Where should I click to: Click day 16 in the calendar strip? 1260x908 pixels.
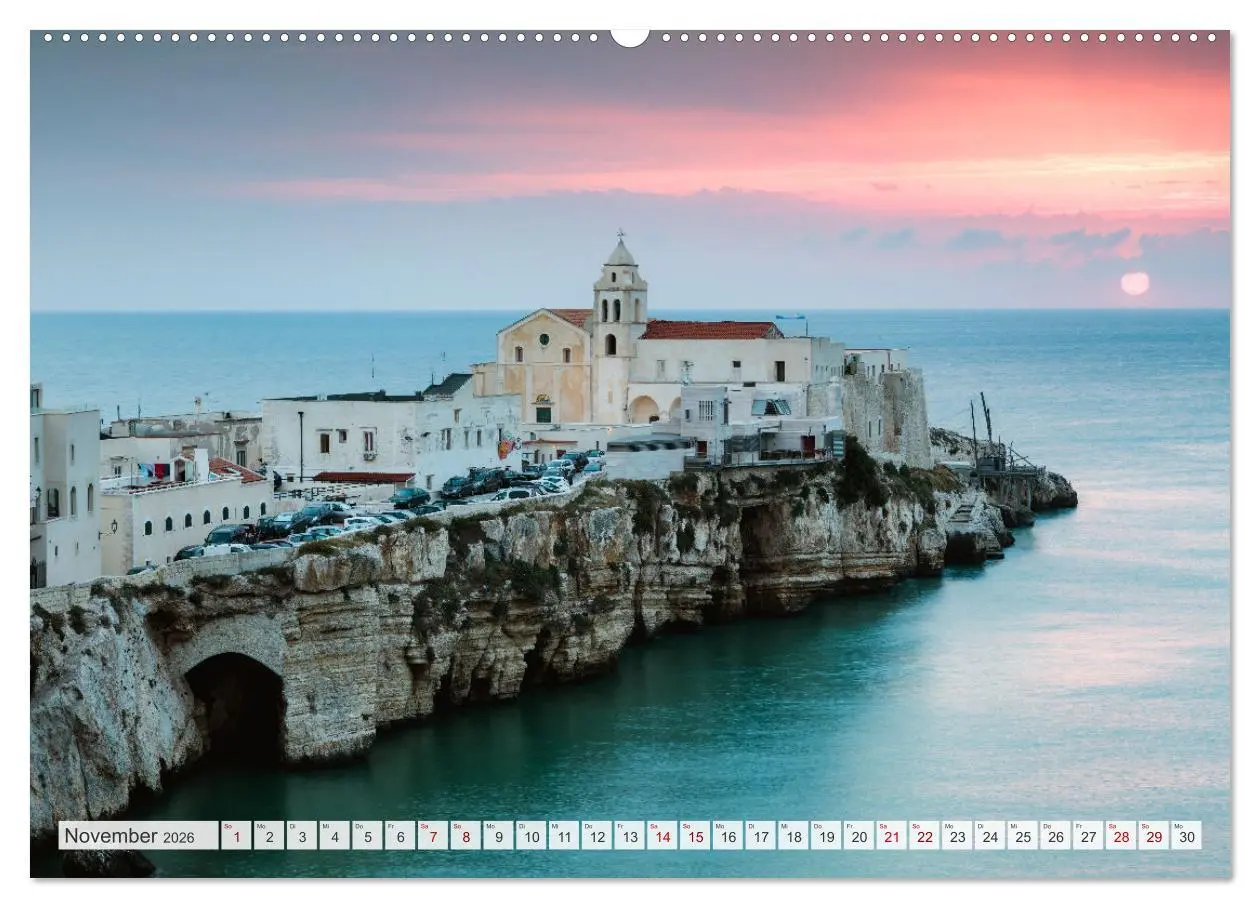[728, 836]
